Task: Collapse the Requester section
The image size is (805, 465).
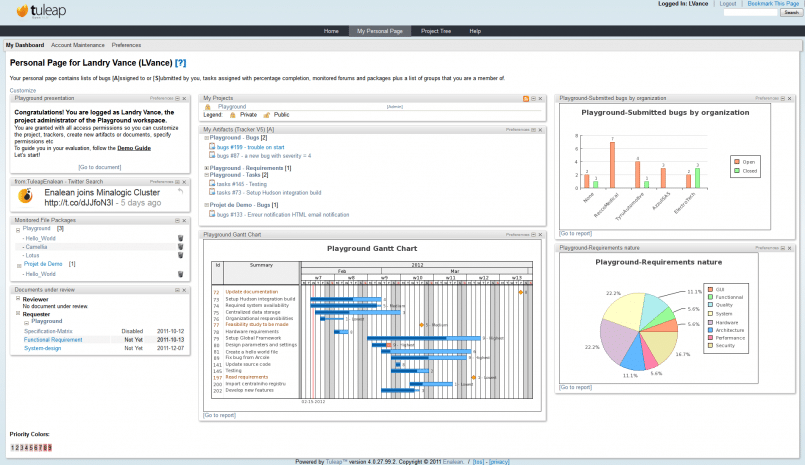Action: (x=18, y=313)
